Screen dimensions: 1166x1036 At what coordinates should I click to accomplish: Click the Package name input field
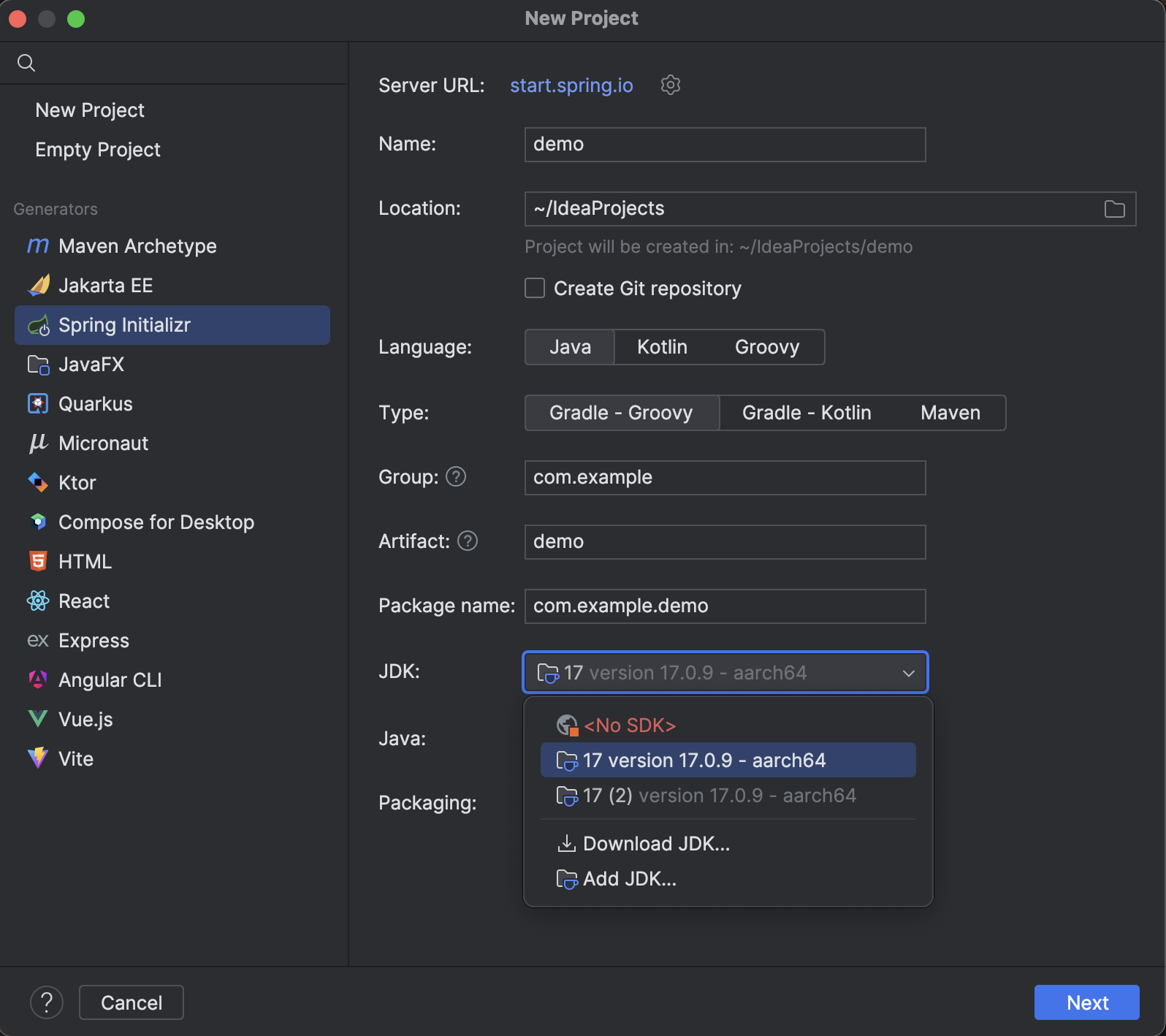(725, 606)
